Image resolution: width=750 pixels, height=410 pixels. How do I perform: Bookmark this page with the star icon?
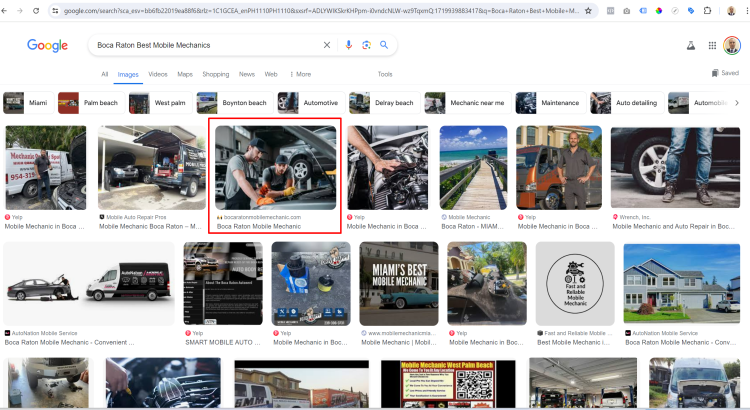(588, 11)
